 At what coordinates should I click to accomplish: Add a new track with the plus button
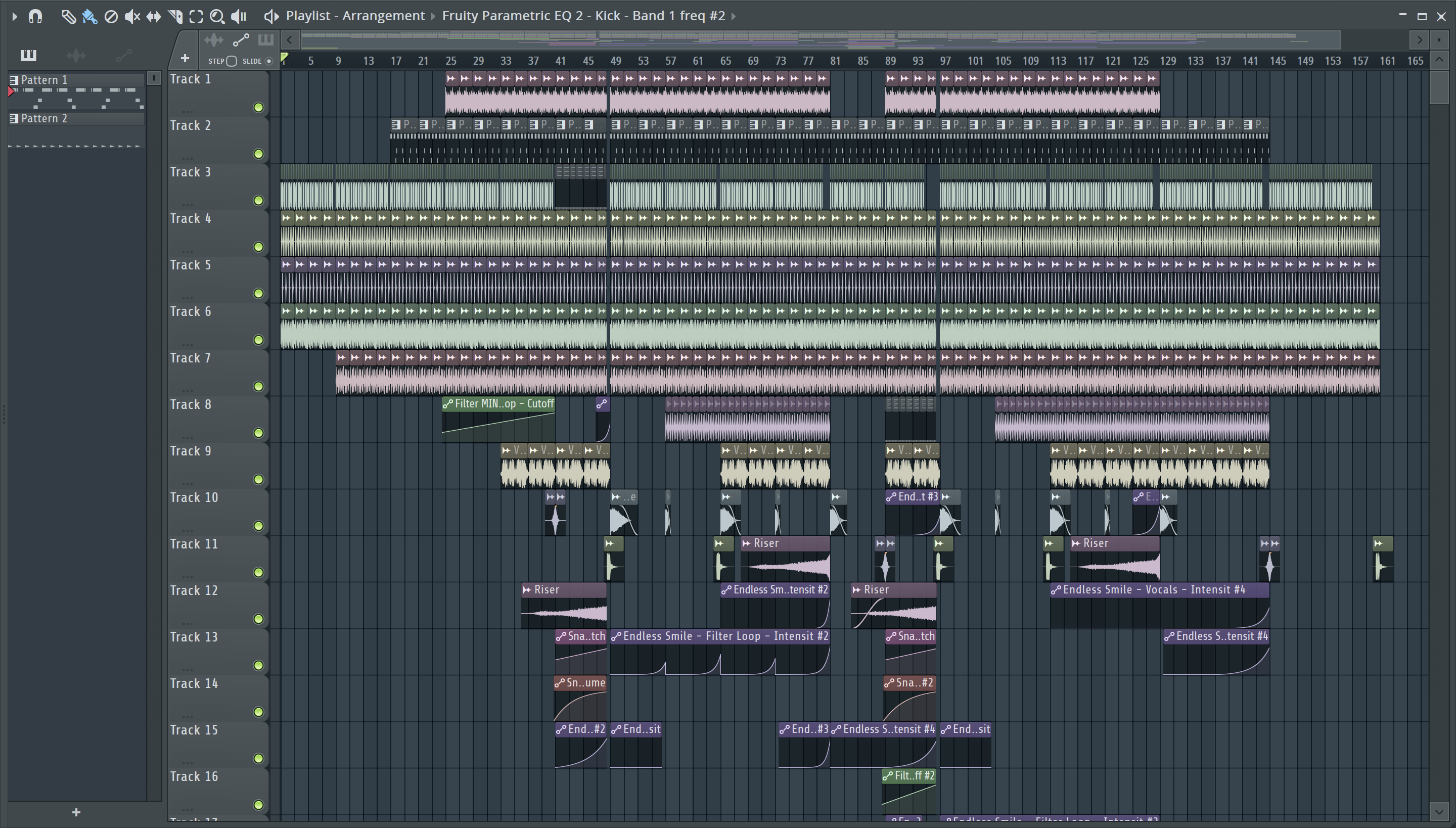[185, 58]
